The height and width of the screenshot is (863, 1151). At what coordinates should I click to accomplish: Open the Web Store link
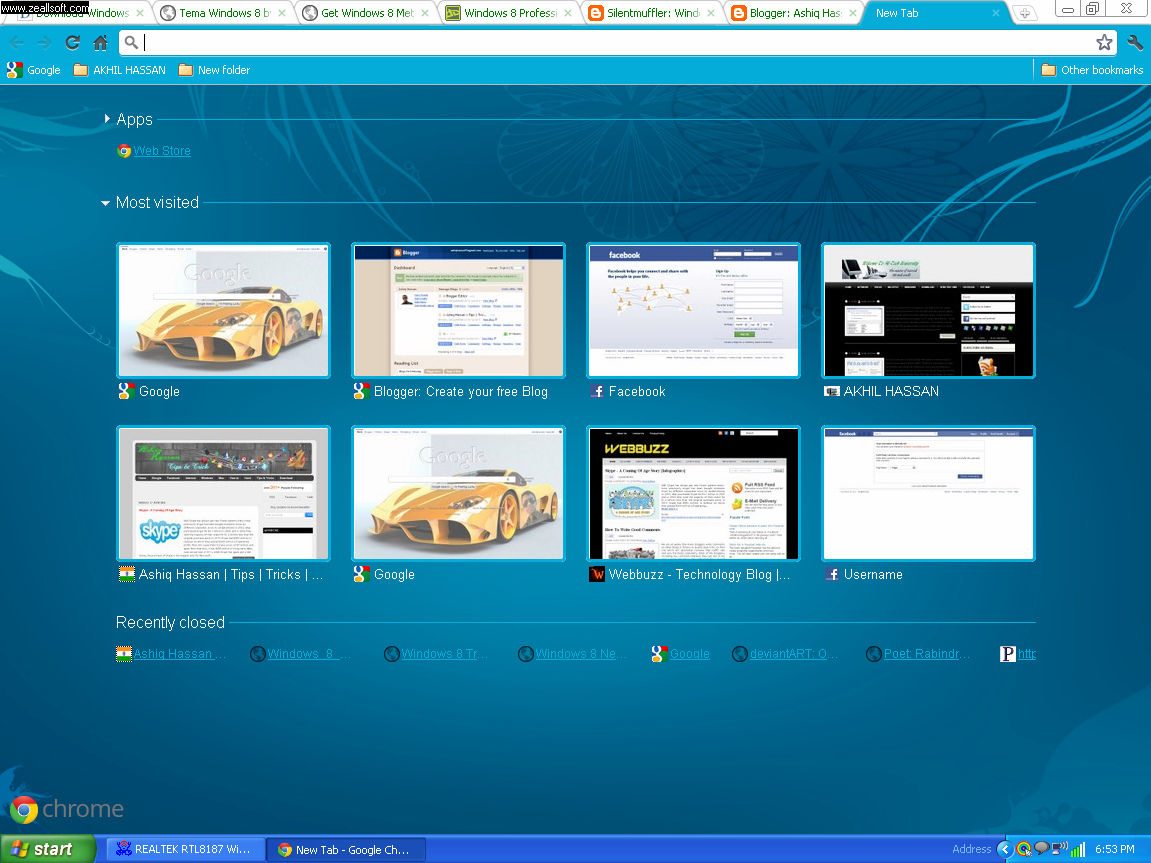162,150
